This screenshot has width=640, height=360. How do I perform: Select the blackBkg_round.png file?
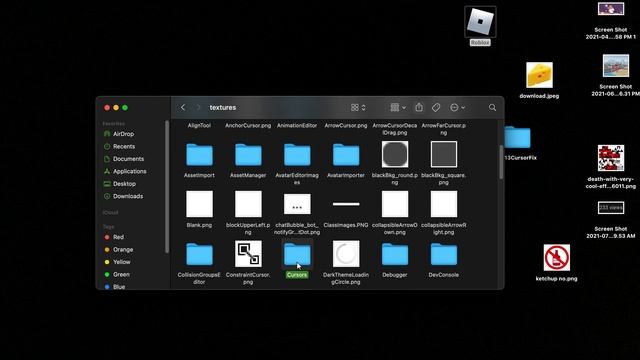coord(395,154)
